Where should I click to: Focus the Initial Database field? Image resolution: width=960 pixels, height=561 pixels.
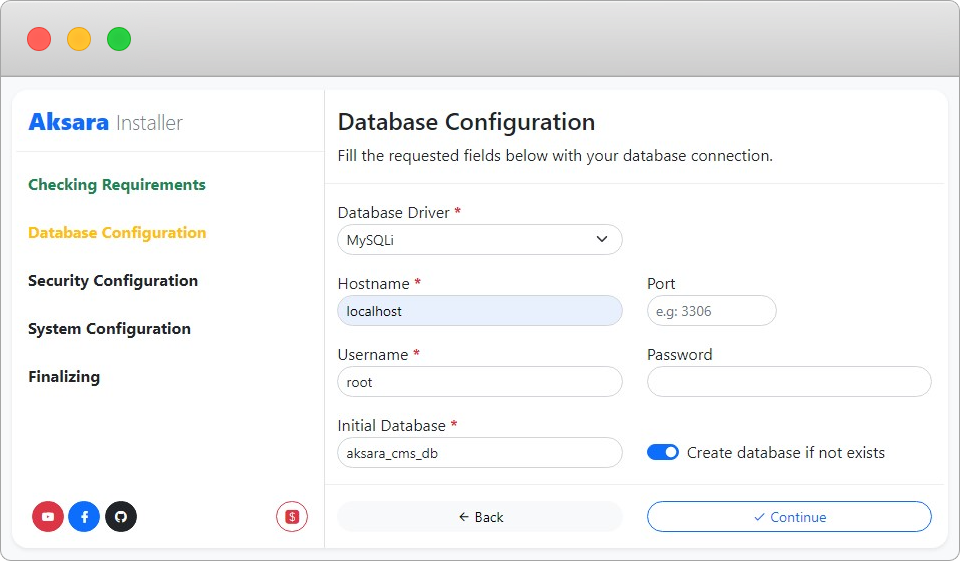click(479, 453)
